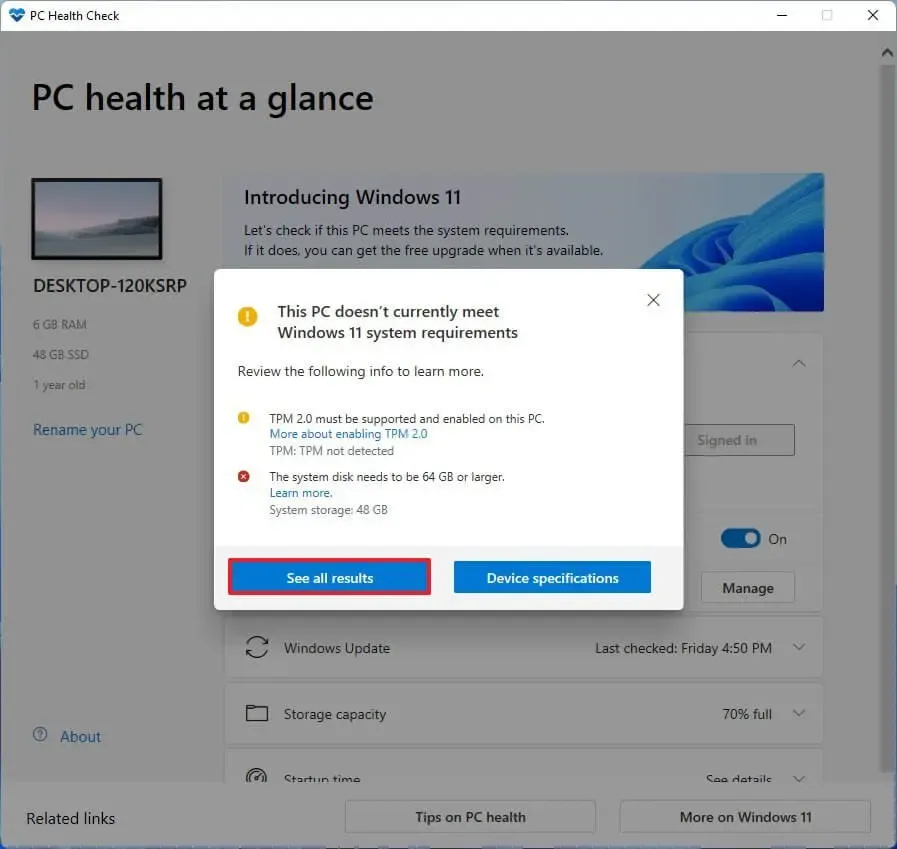Expand the Storage capacity section
Image resolution: width=897 pixels, height=849 pixels.
798,713
